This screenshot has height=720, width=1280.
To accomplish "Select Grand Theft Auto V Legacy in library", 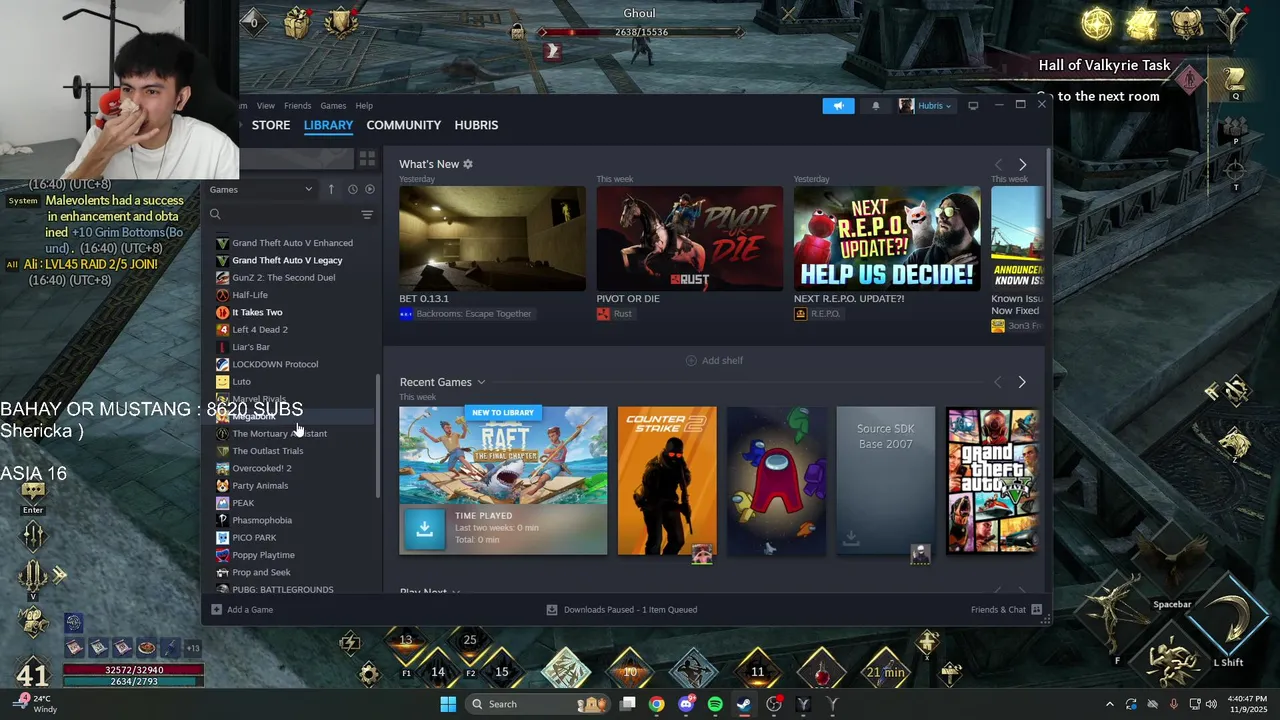I will (287, 260).
